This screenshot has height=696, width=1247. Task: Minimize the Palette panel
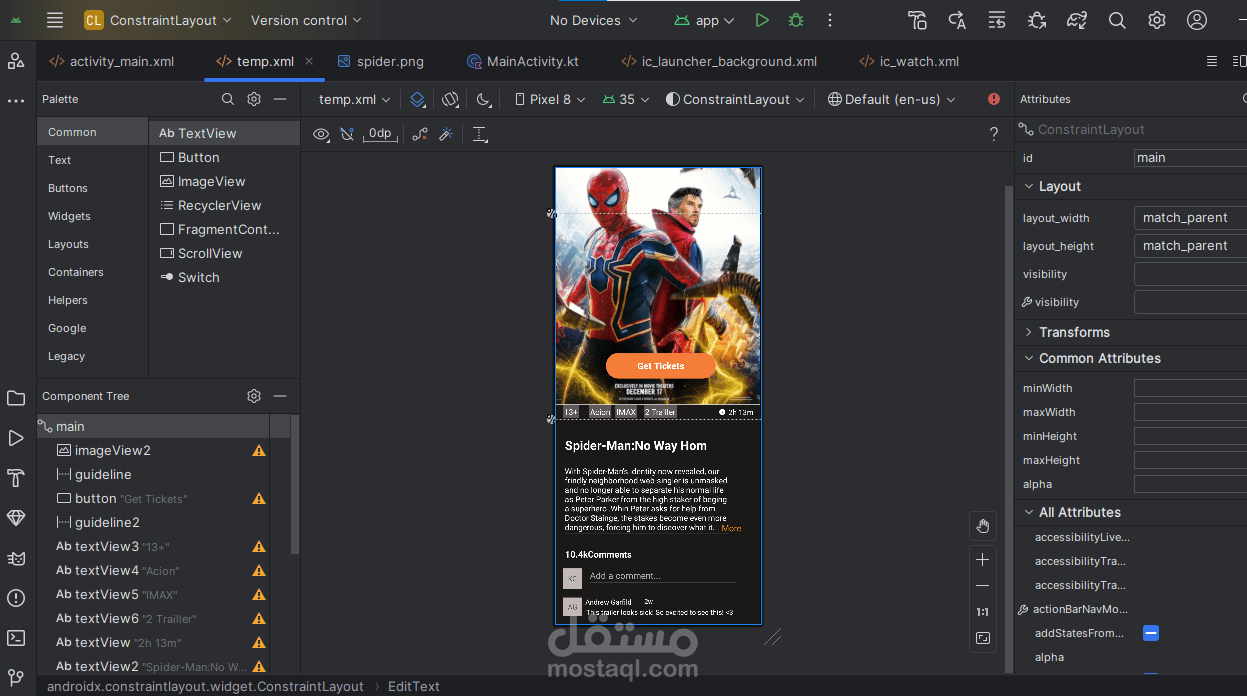(280, 99)
